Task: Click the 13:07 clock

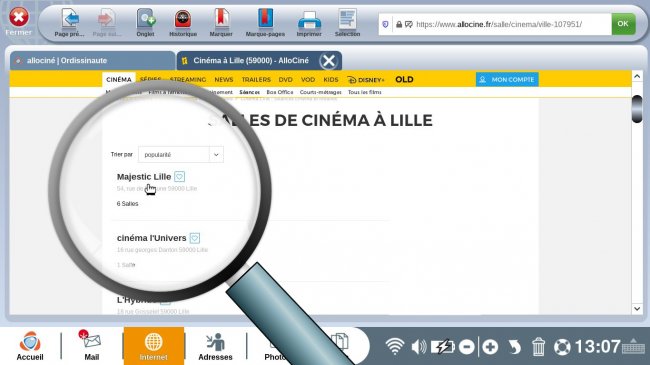Action: coord(597,346)
